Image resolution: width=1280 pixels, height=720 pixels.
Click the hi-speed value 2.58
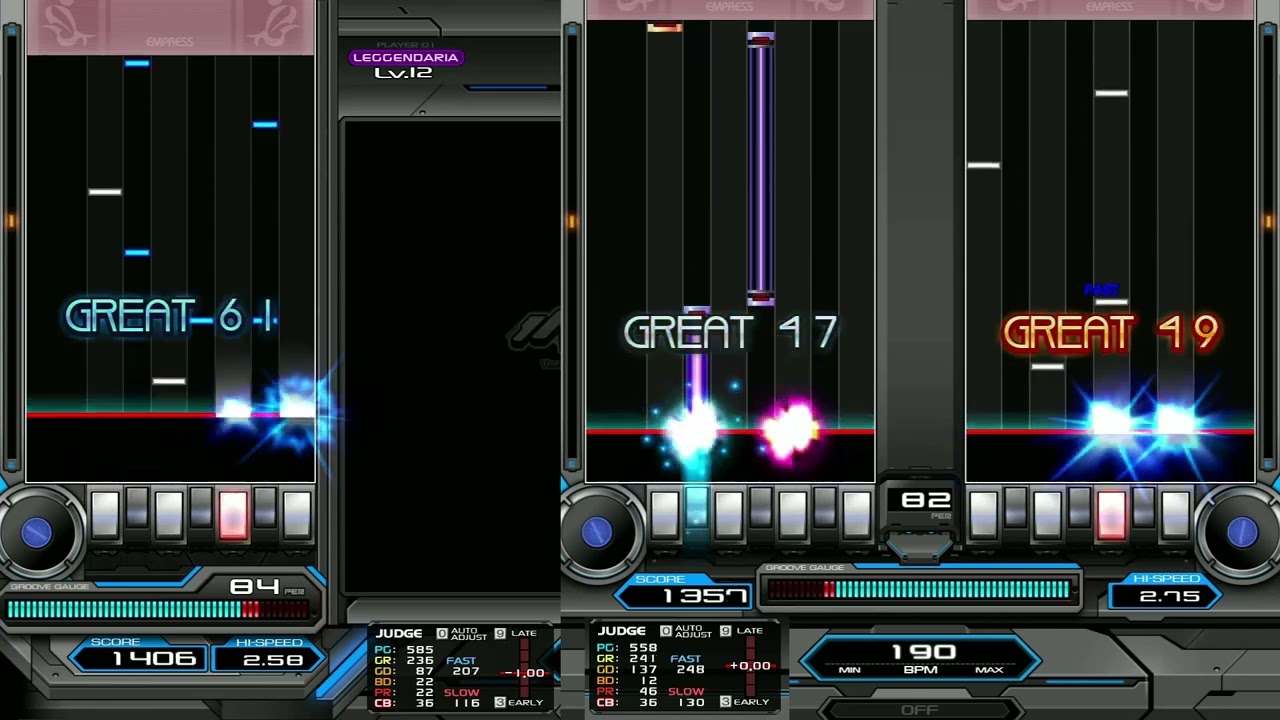point(273,659)
